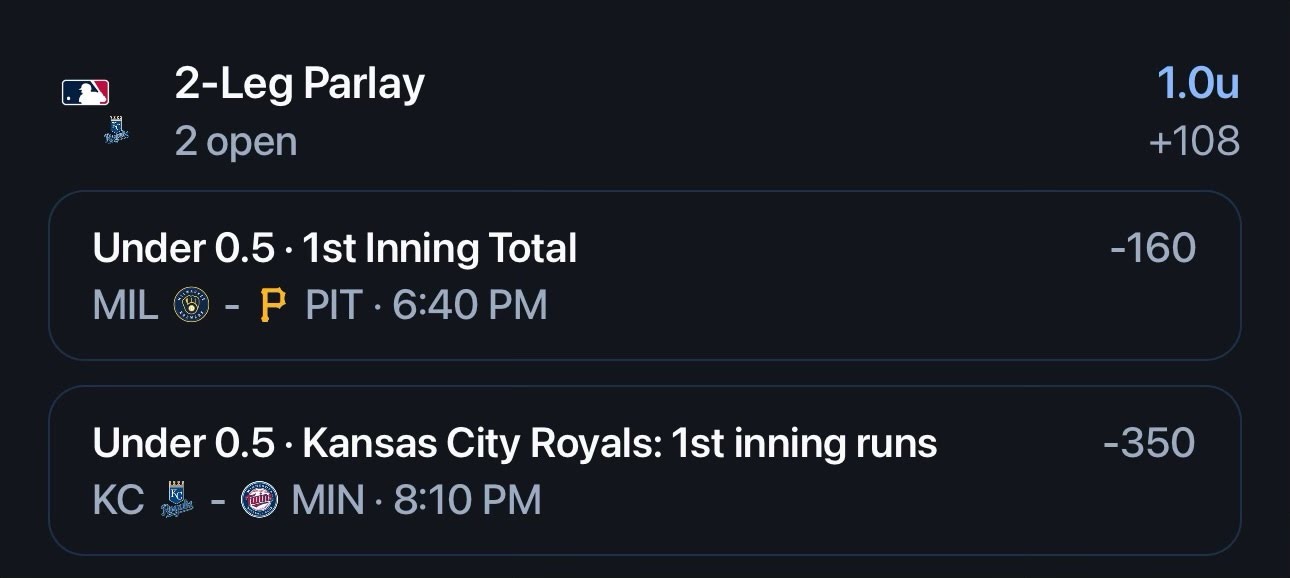Open the 2-Leg Parlay title
The height and width of the screenshot is (578, 1290).
point(300,85)
